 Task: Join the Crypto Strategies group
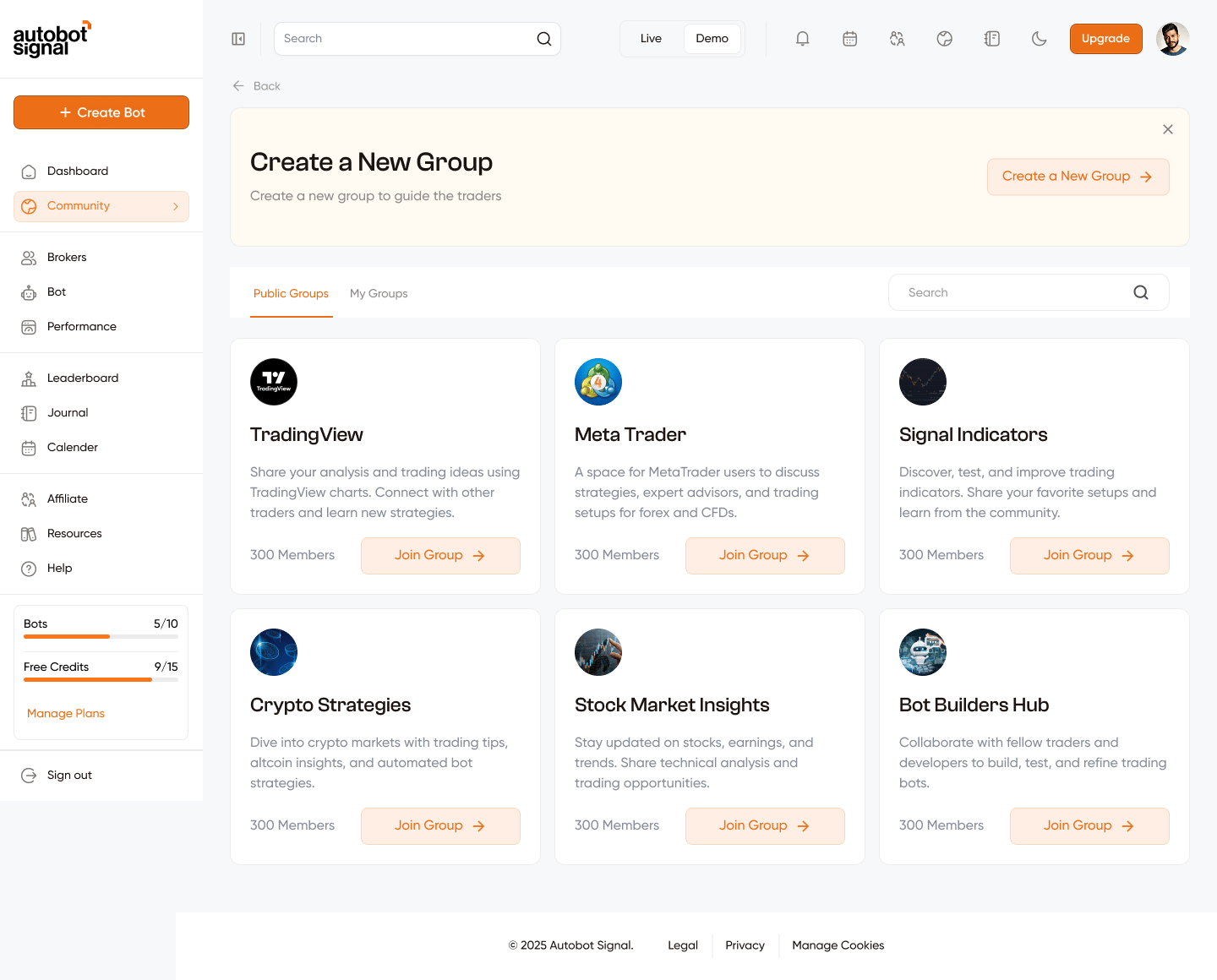click(440, 826)
